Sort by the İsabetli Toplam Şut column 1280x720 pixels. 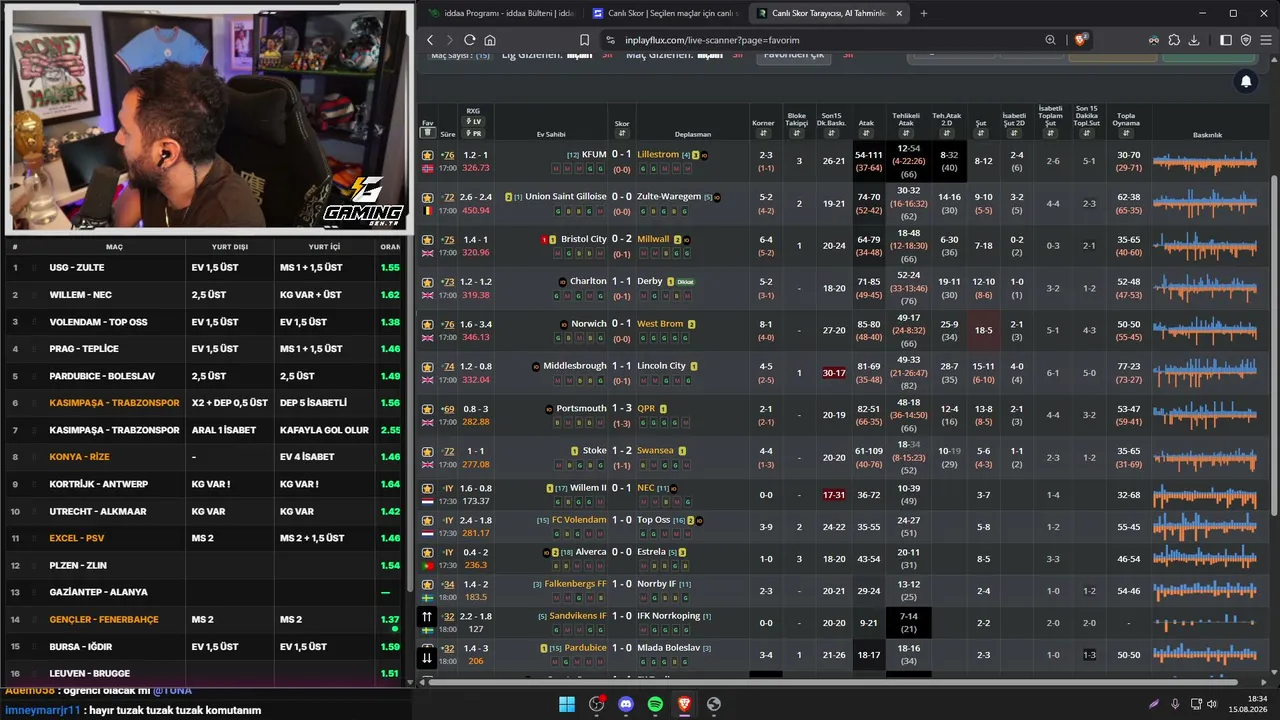(1051, 134)
